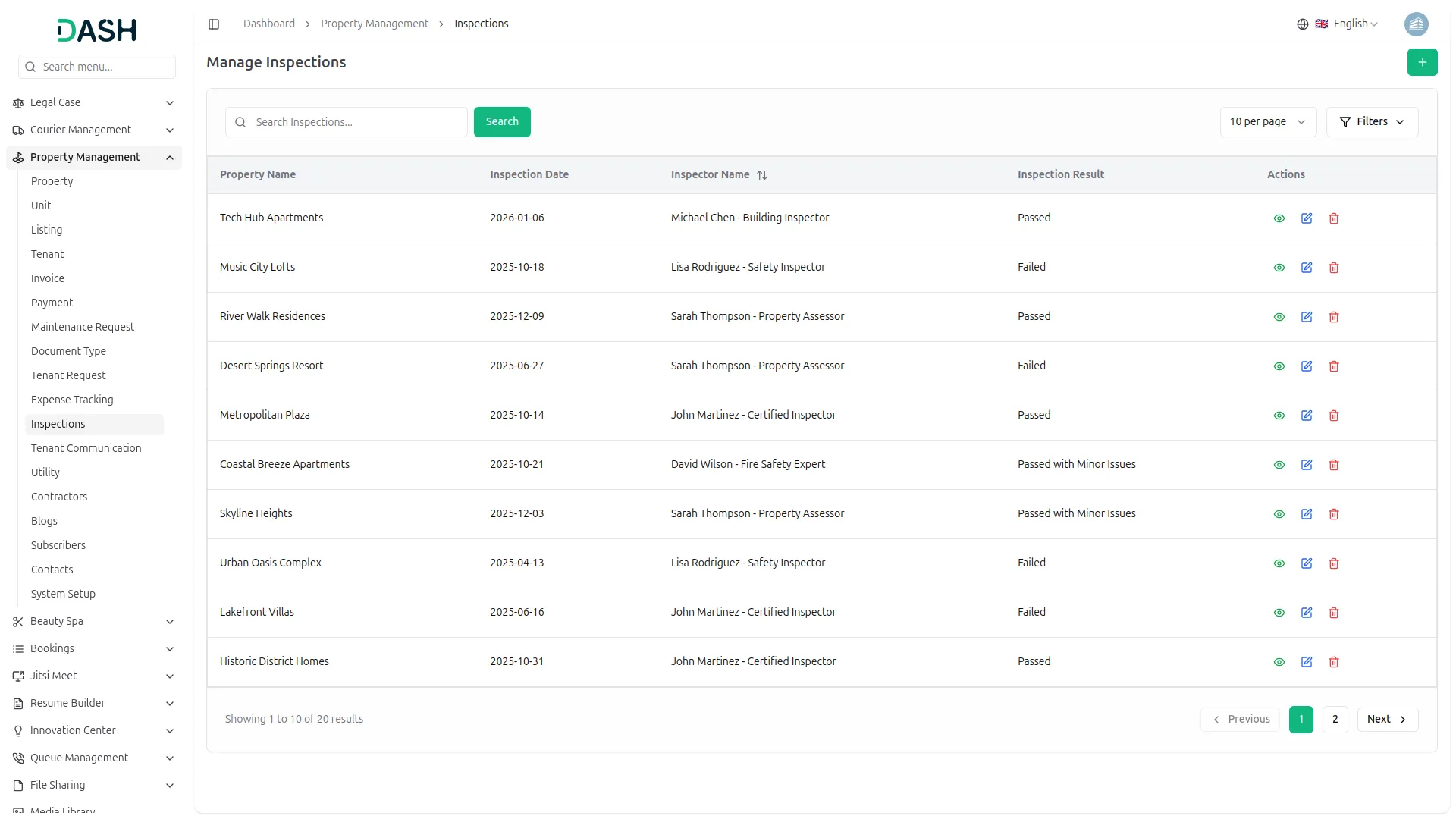
Task: Click the green add inspection plus button
Action: click(x=1422, y=62)
